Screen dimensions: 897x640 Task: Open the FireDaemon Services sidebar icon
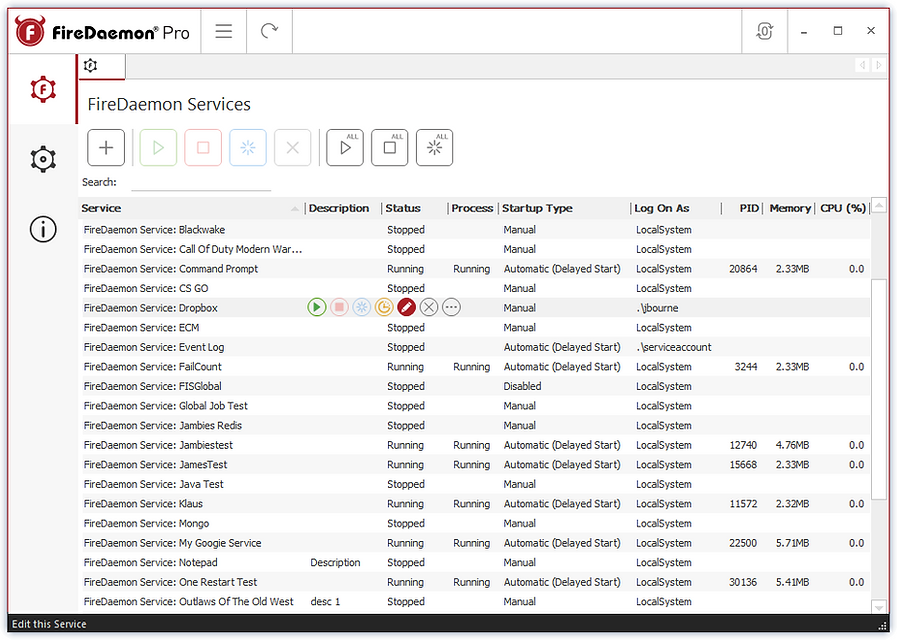point(43,90)
